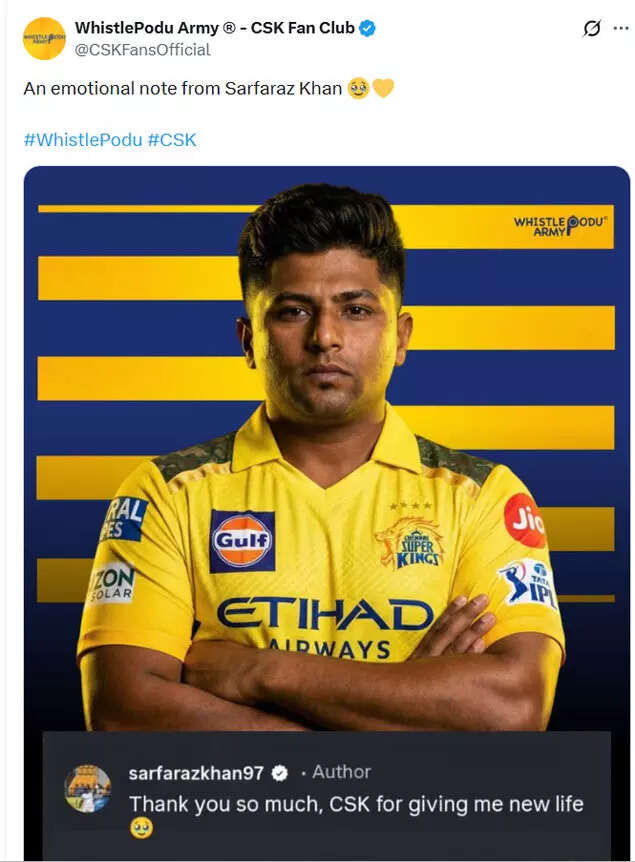
Task: Click the Tata IPL logo on the sleeve
Action: coord(529,584)
